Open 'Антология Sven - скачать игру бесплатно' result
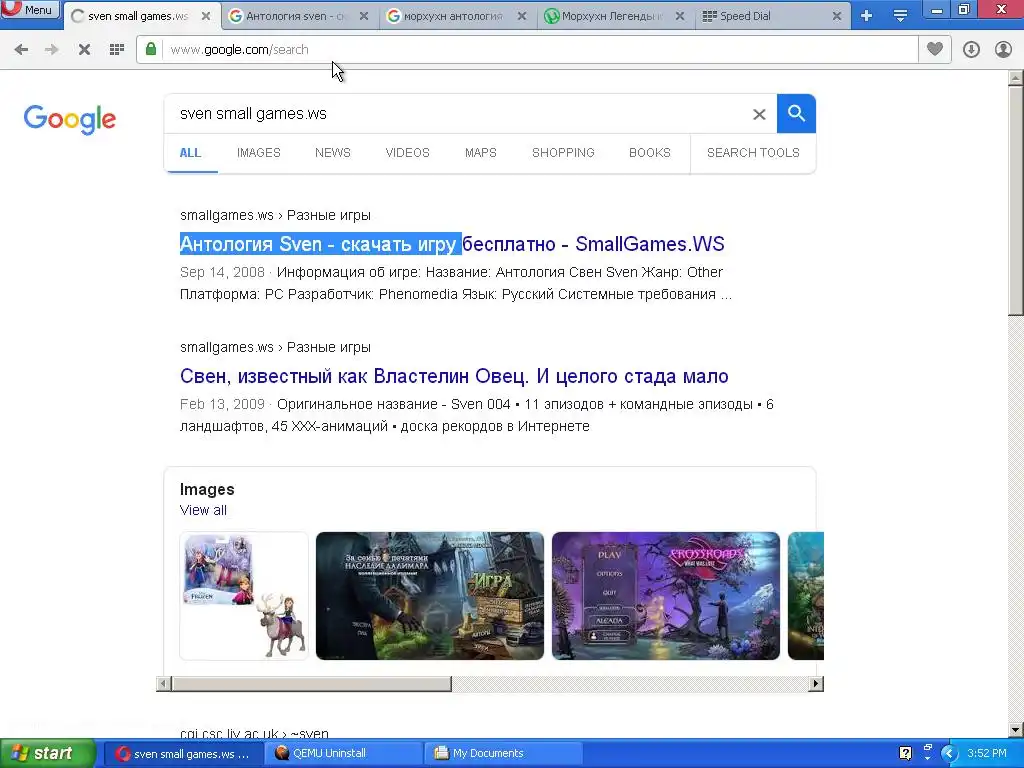This screenshot has width=1024, height=768. click(x=452, y=244)
